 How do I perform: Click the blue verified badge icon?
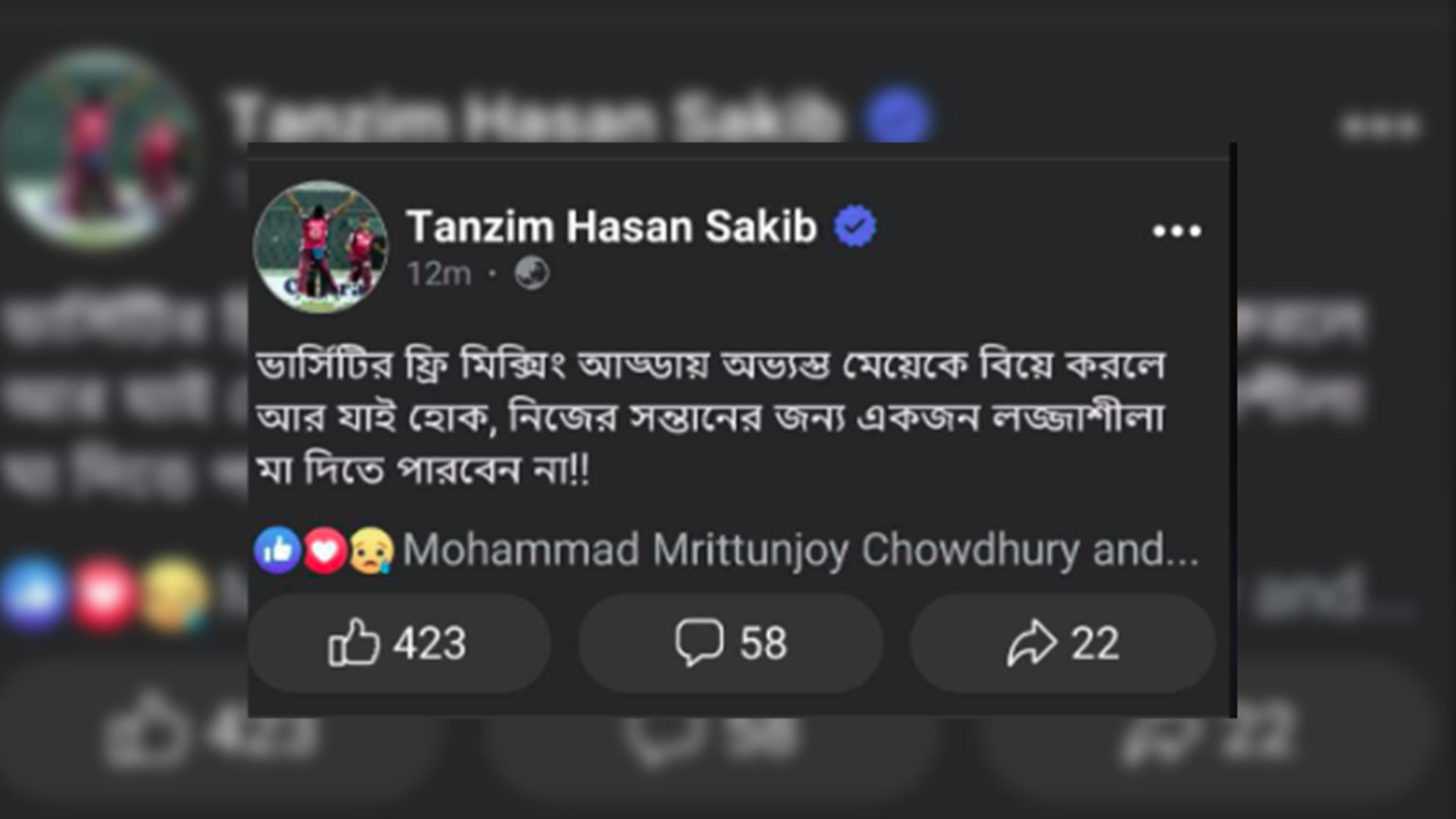(855, 227)
